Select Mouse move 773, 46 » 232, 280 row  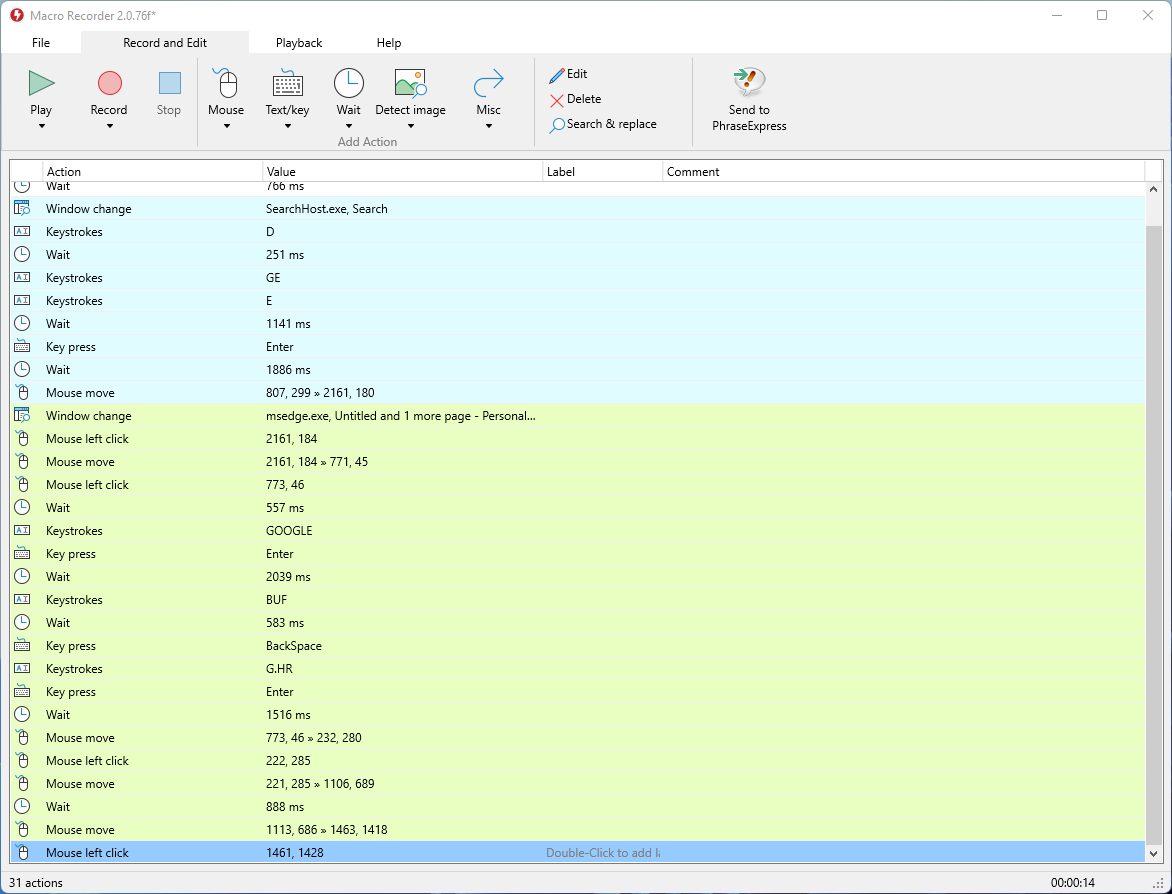(578, 738)
